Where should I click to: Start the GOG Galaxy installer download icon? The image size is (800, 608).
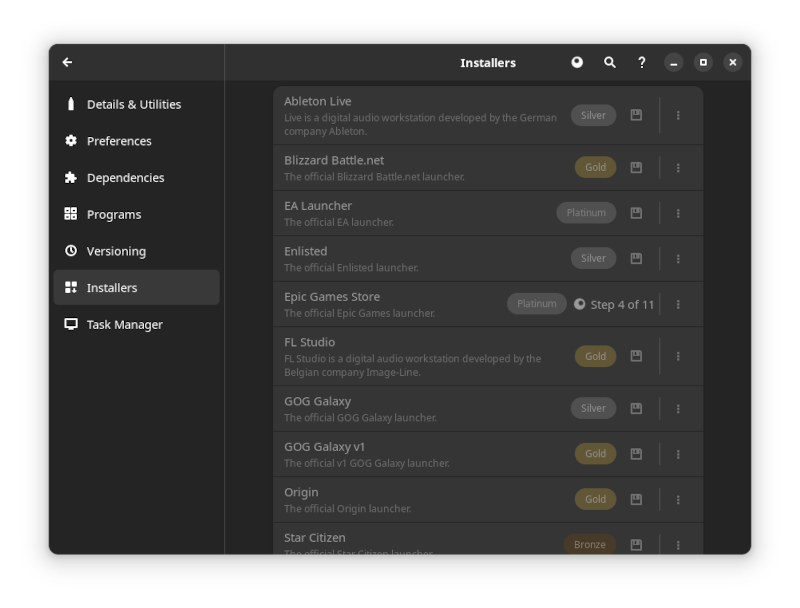pos(636,408)
